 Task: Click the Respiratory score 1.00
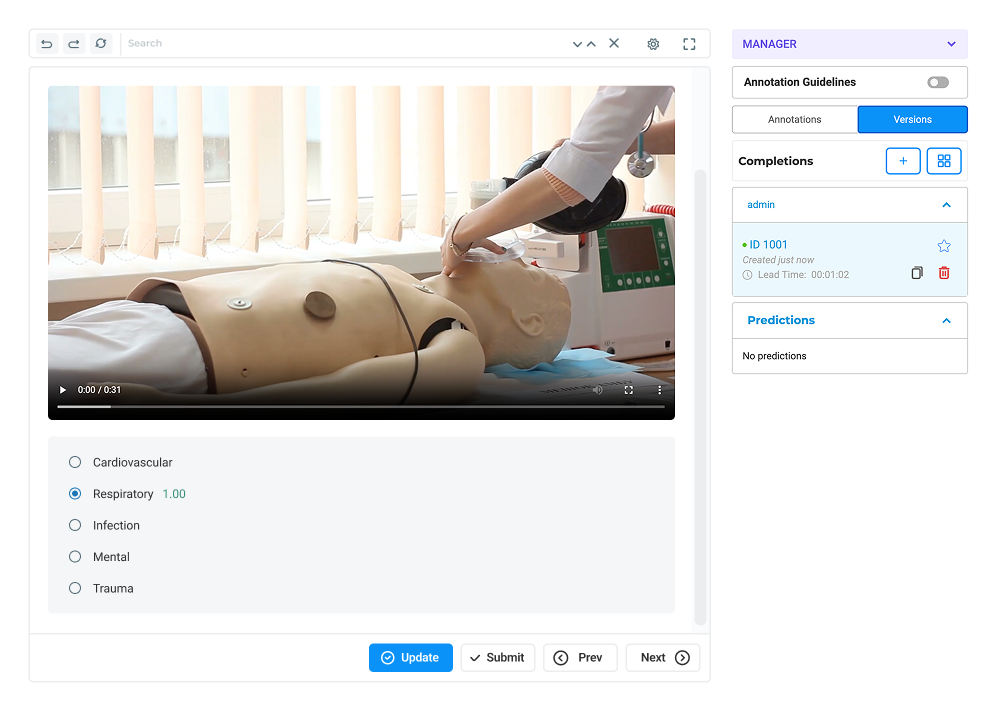(174, 494)
